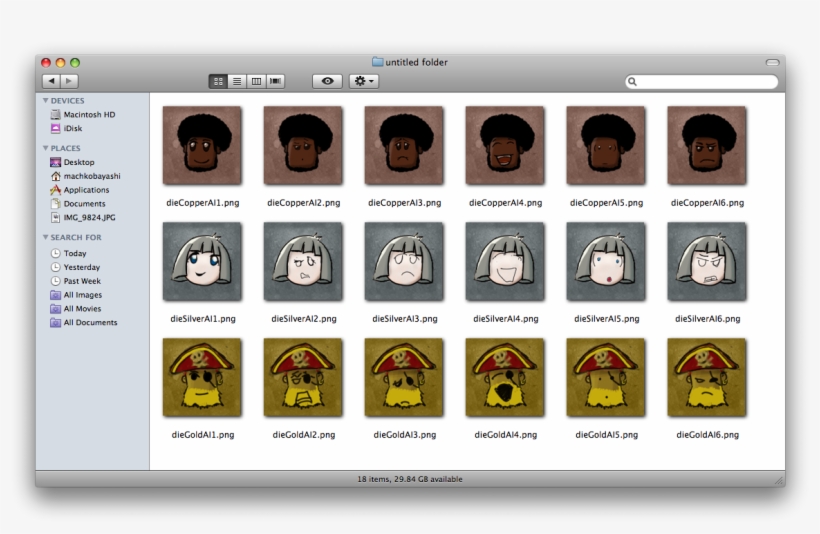This screenshot has width=820, height=534.
Task: Select dieCopperAI6.png angry face thumbnail
Action: tap(707, 145)
